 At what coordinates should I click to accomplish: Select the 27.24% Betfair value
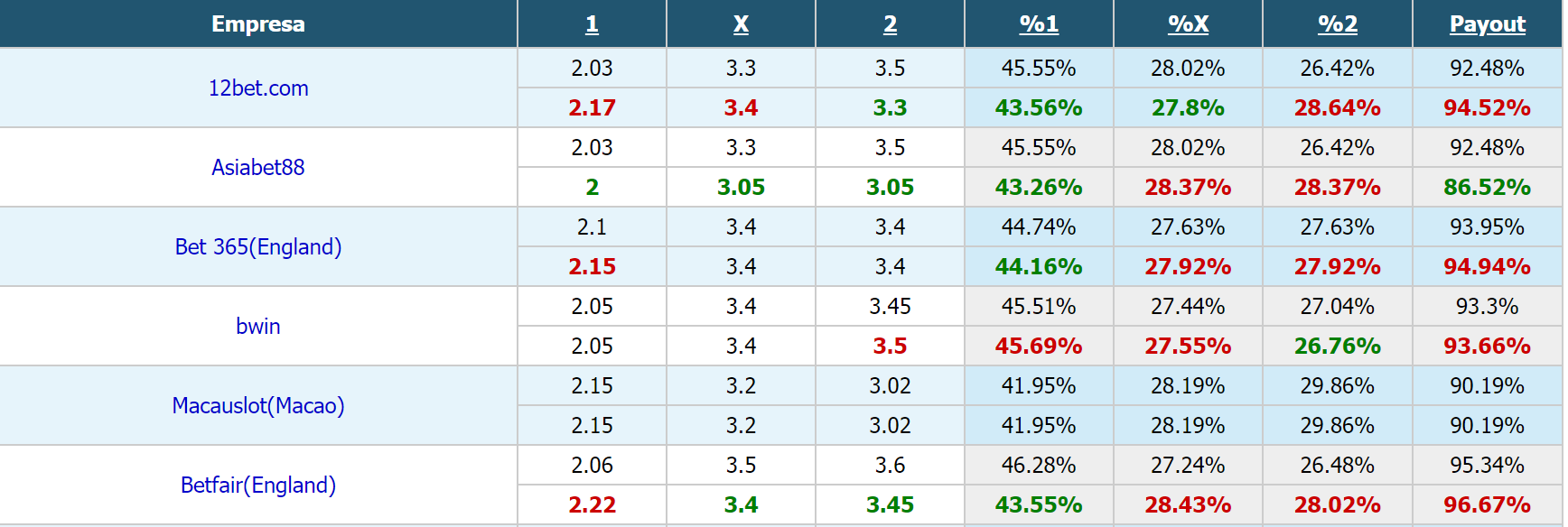click(x=1188, y=465)
